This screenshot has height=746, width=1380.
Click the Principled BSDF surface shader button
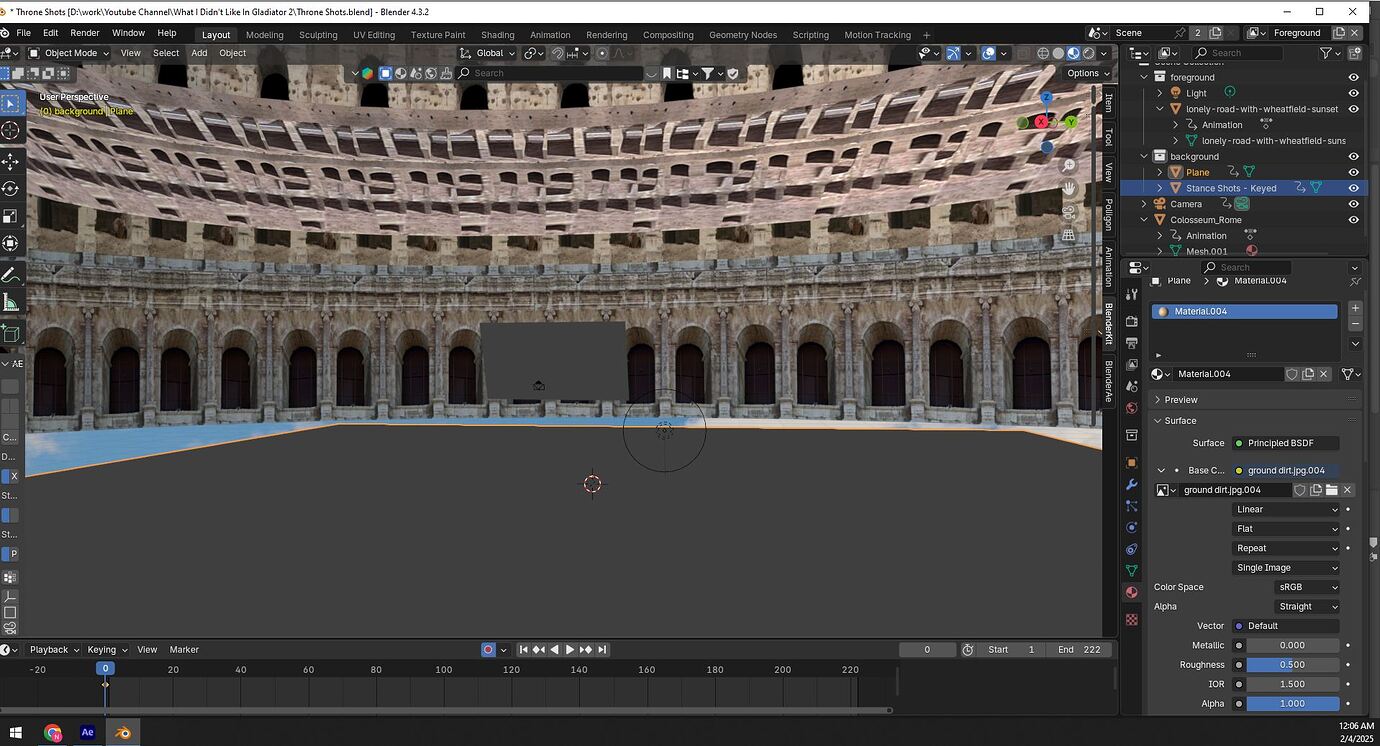1286,443
